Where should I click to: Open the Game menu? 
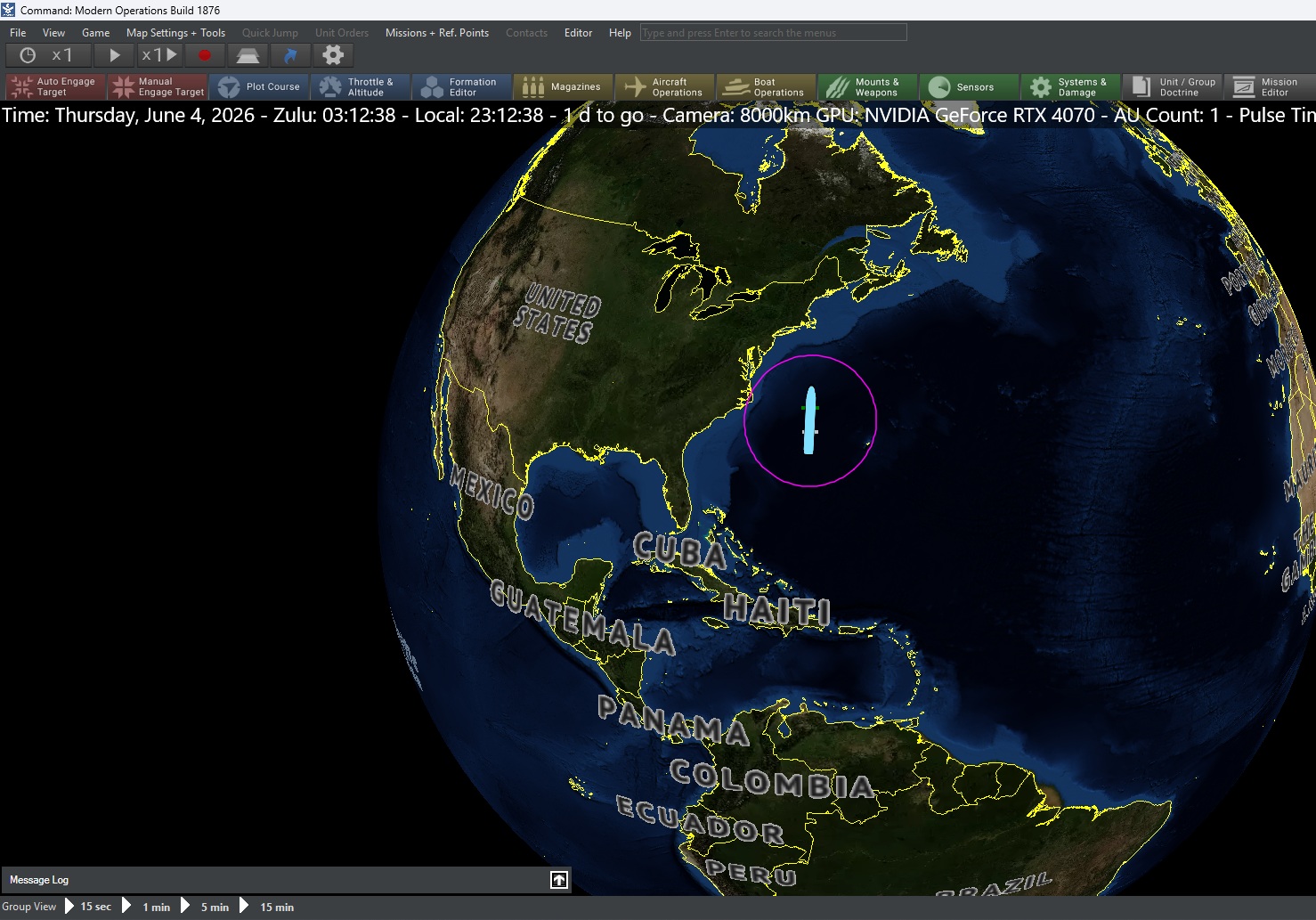(x=95, y=33)
